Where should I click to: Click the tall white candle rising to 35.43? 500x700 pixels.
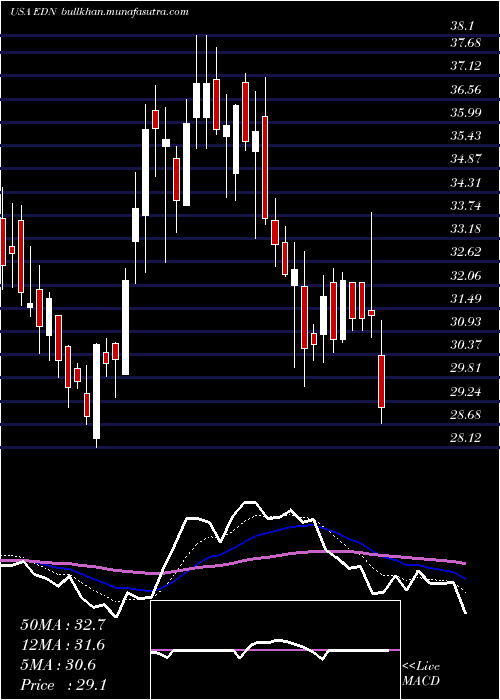146,172
